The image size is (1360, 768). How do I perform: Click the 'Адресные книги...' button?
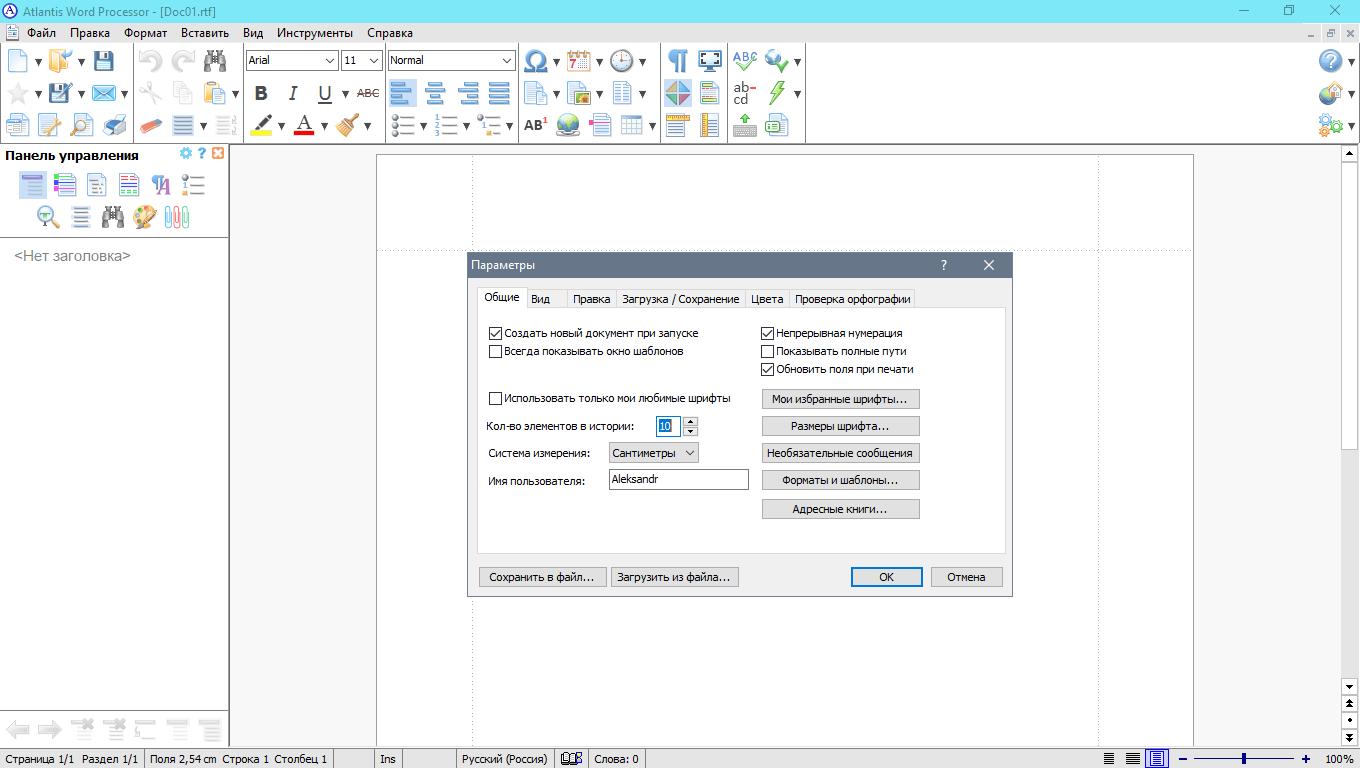(x=841, y=510)
